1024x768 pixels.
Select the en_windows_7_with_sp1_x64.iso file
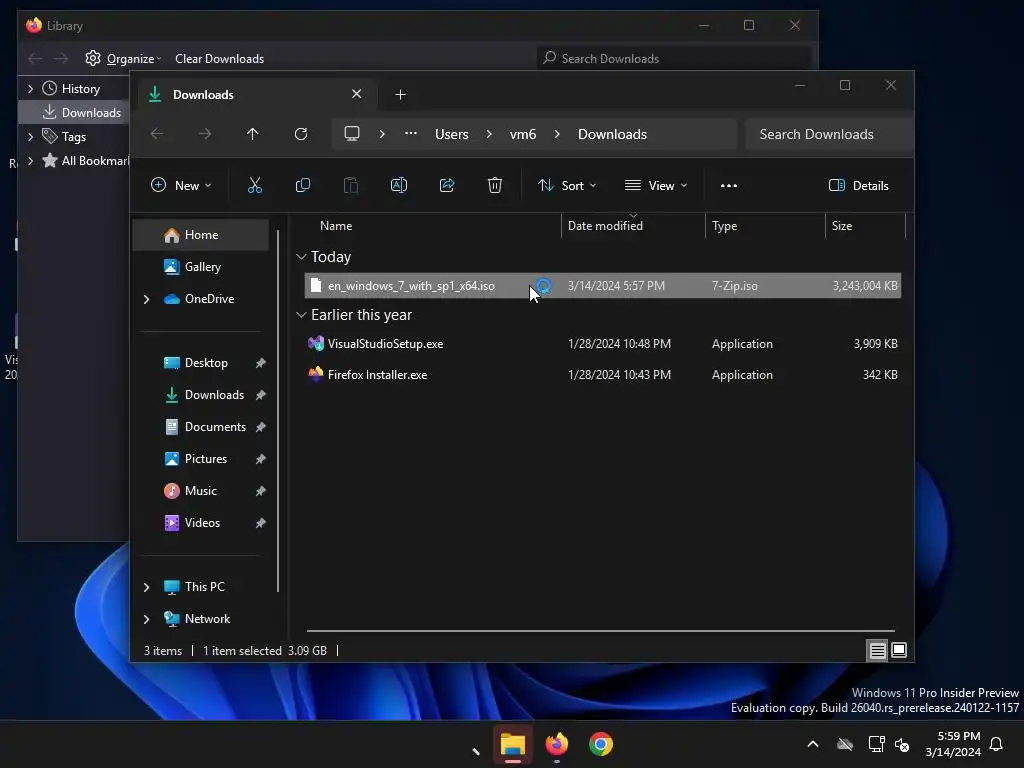click(x=603, y=286)
